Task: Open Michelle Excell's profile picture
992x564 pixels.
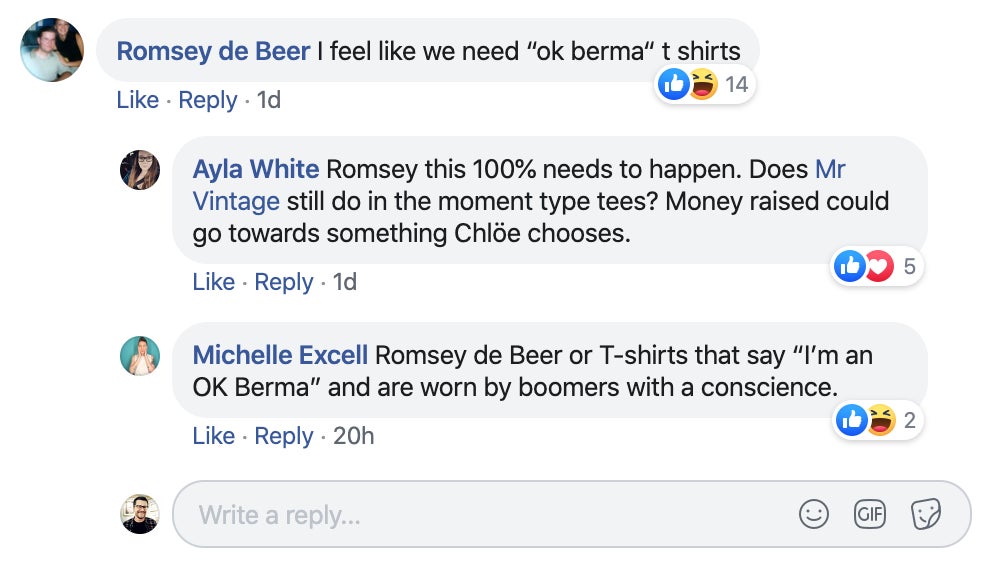Action: (x=140, y=356)
